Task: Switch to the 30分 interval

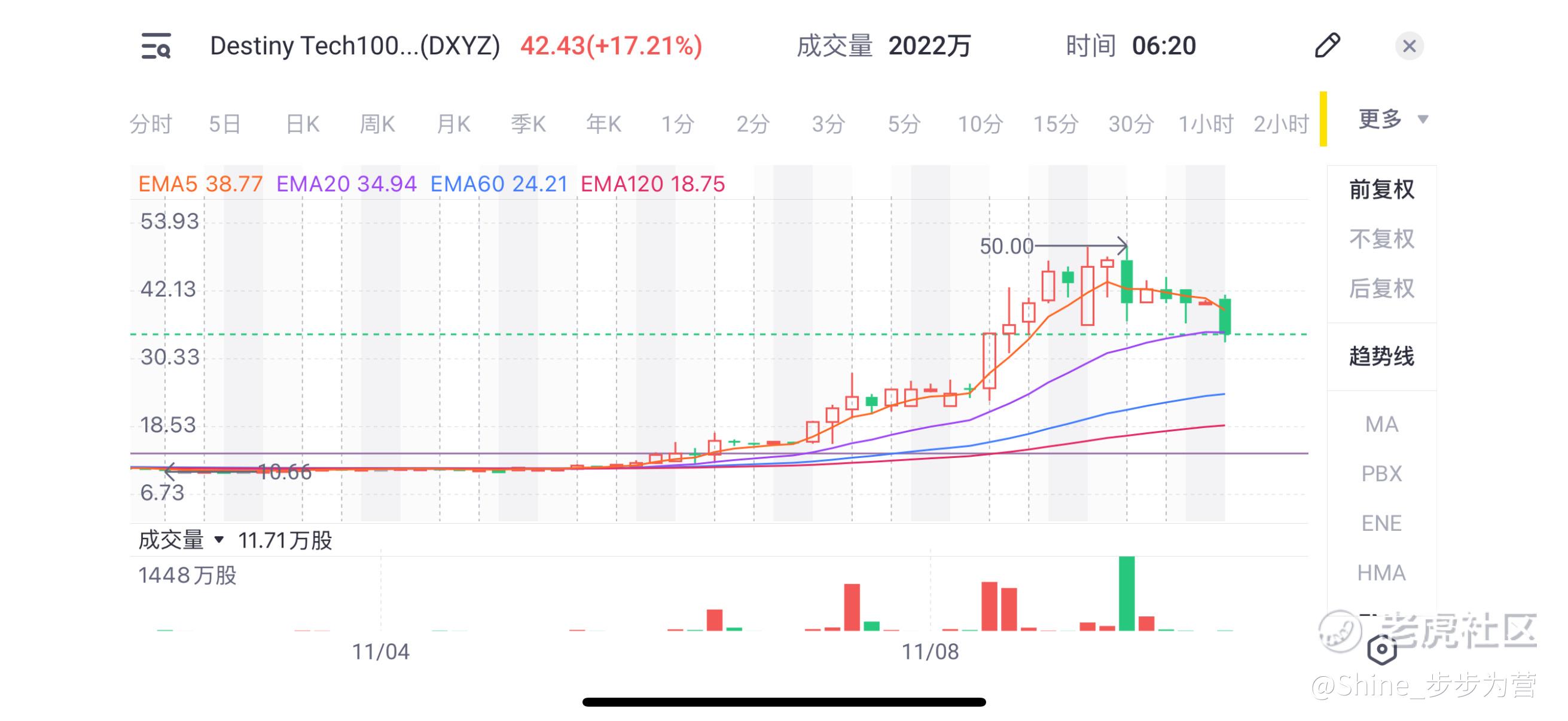Action: click(x=1131, y=124)
